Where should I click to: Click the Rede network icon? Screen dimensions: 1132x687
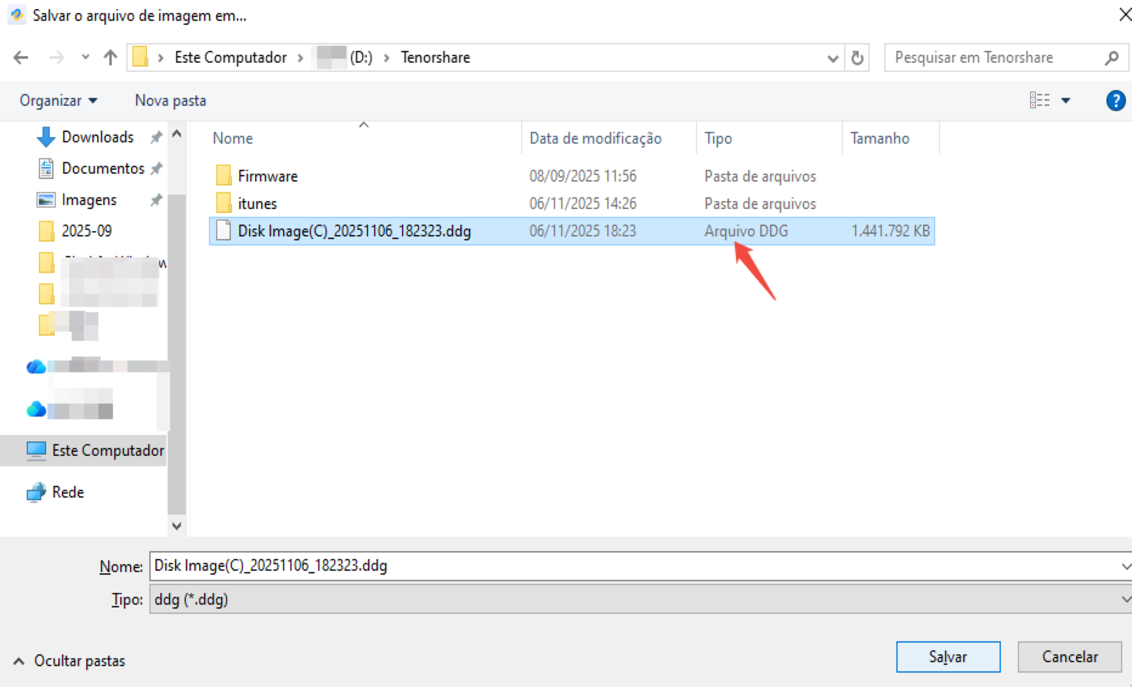point(36,492)
